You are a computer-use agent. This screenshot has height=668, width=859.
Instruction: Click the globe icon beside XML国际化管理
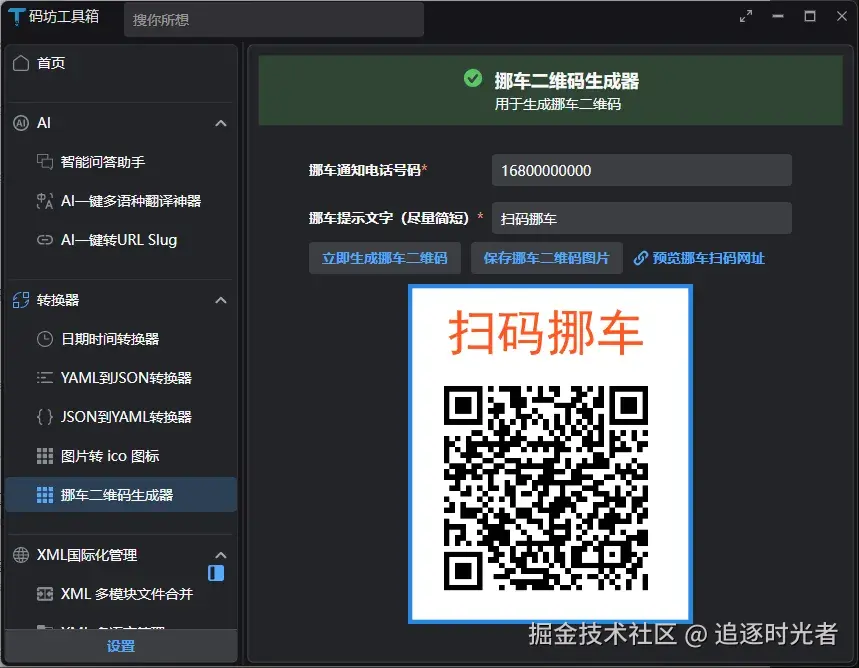(21, 555)
